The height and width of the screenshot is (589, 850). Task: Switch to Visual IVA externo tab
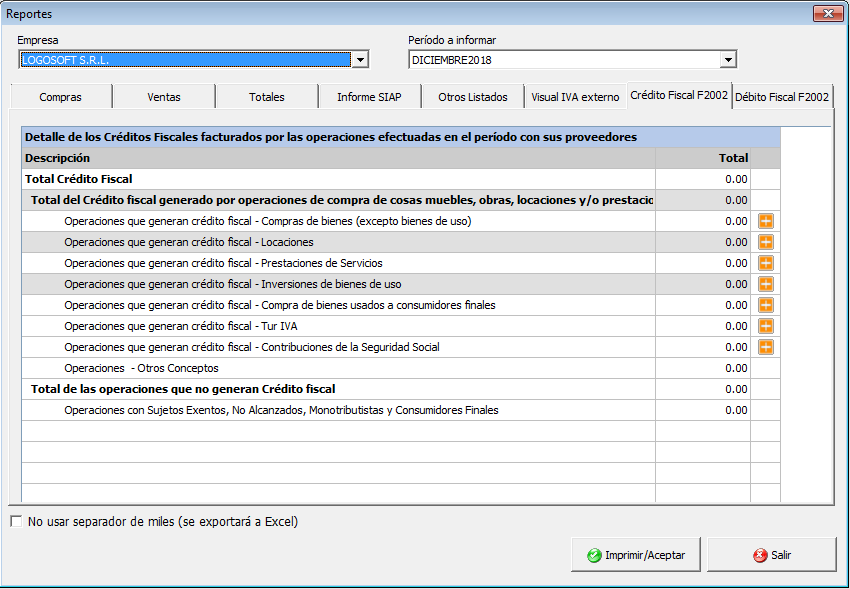575,97
